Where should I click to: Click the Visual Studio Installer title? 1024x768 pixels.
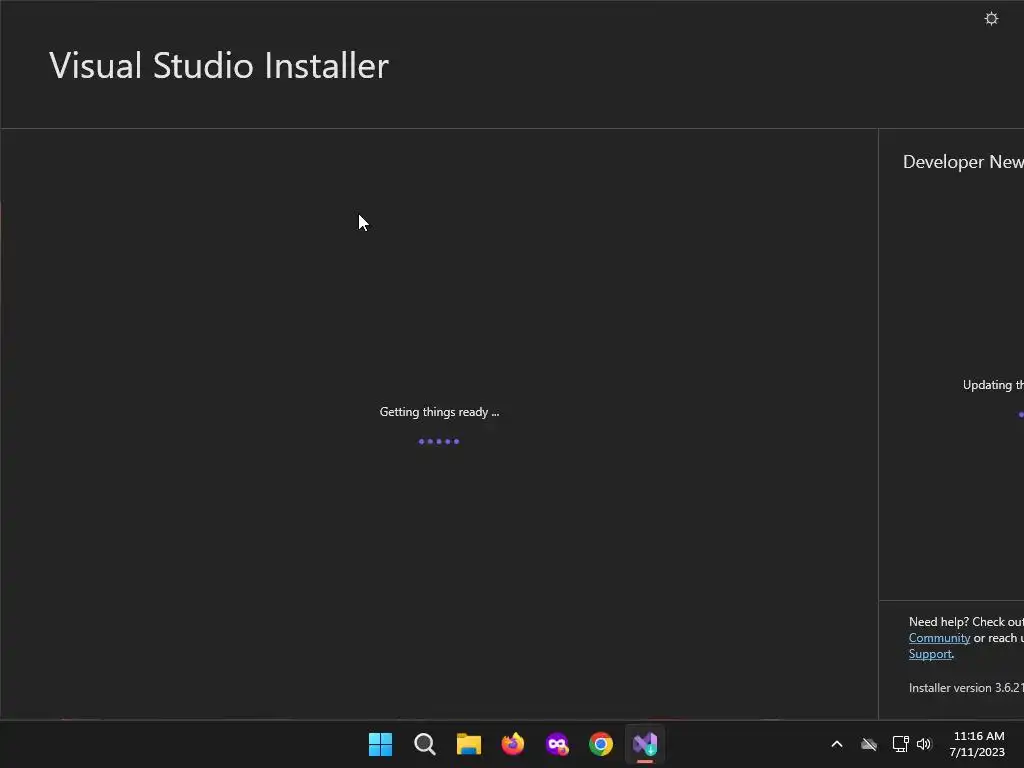point(219,65)
